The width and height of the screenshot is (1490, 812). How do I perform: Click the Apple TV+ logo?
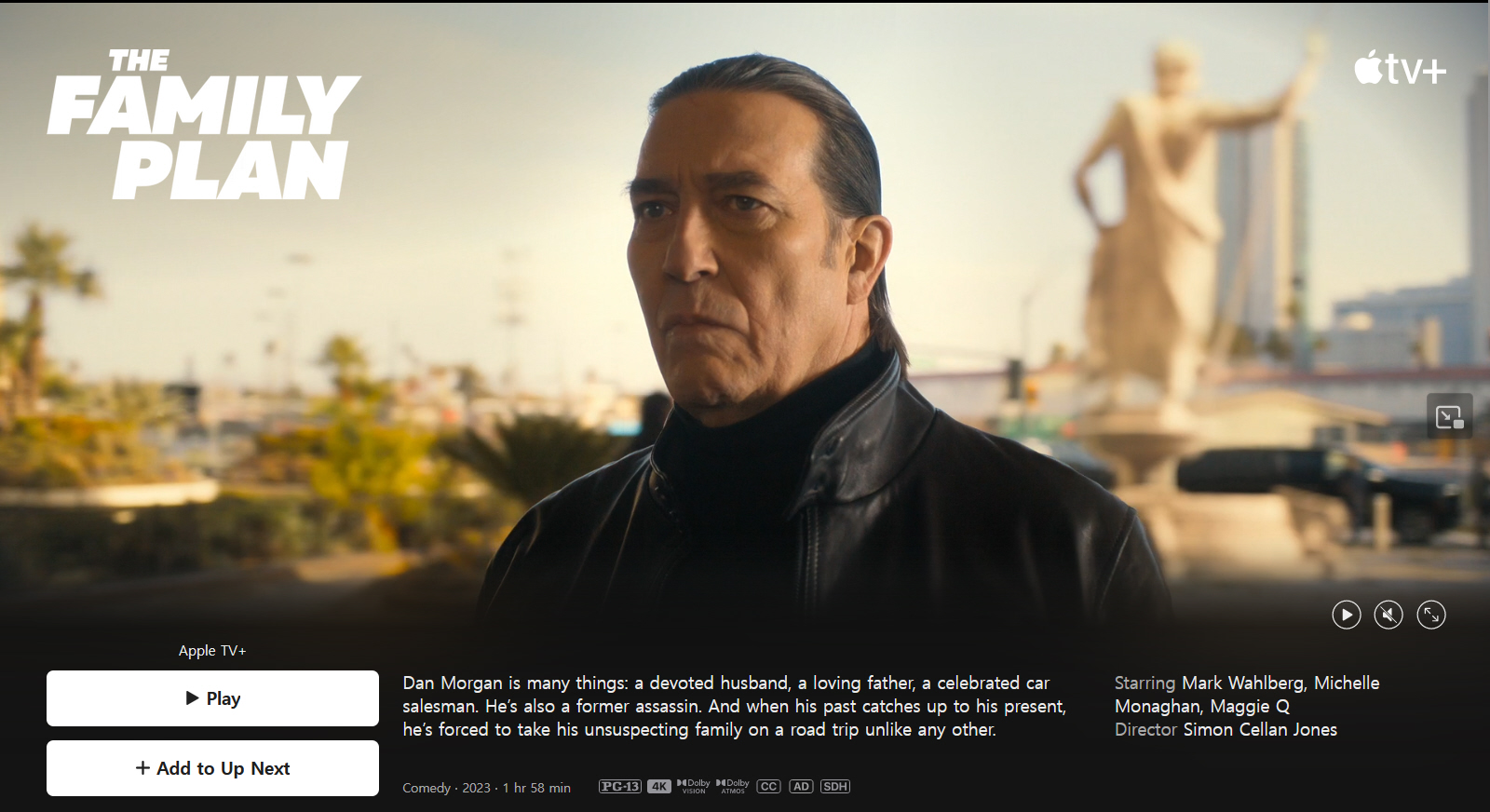coord(1400,69)
